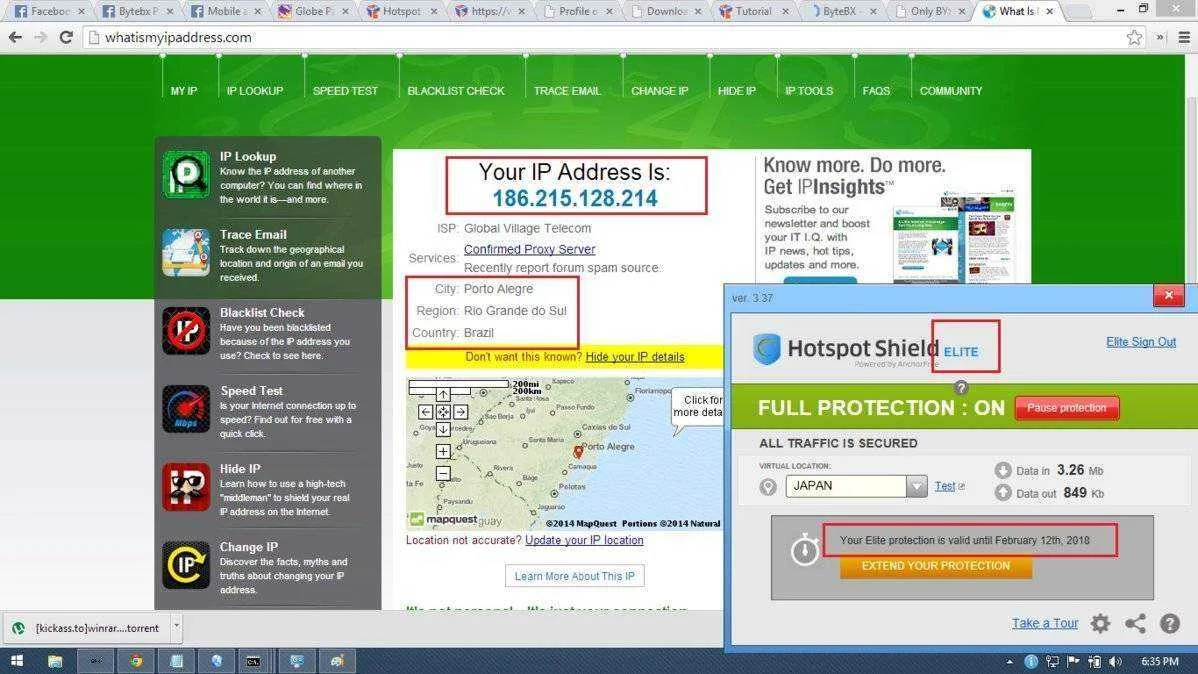The image size is (1198, 674).
Task: Pan the map down with arrow button
Action: pos(443,429)
